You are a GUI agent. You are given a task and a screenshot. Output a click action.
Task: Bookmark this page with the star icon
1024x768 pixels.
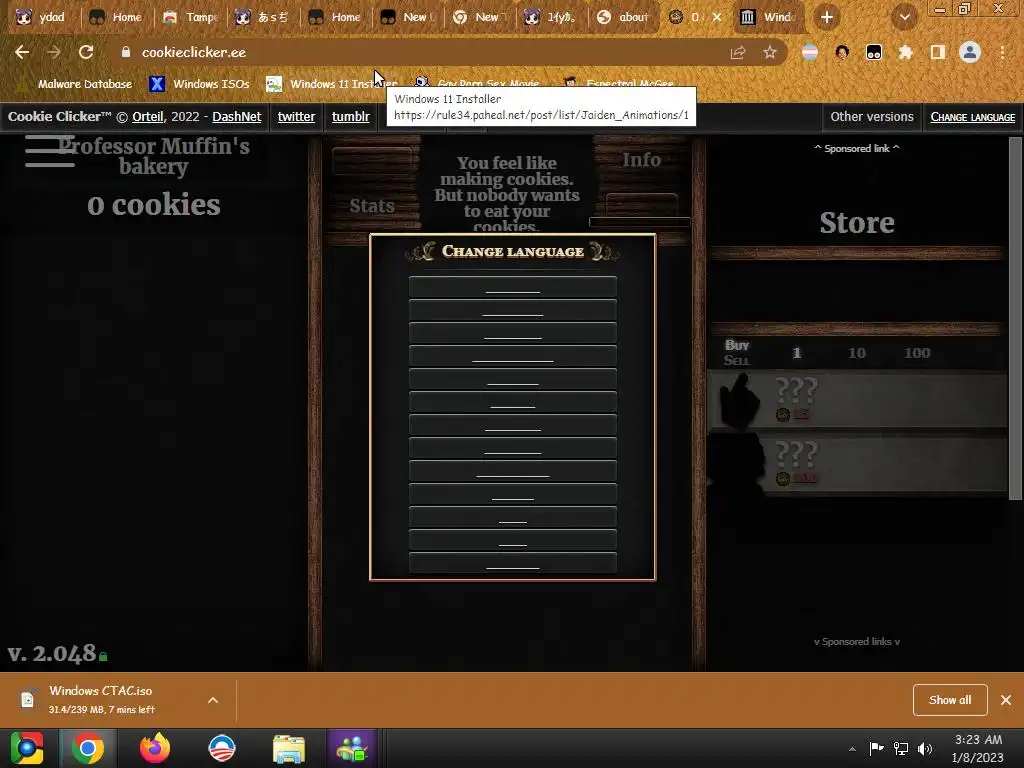770,53
